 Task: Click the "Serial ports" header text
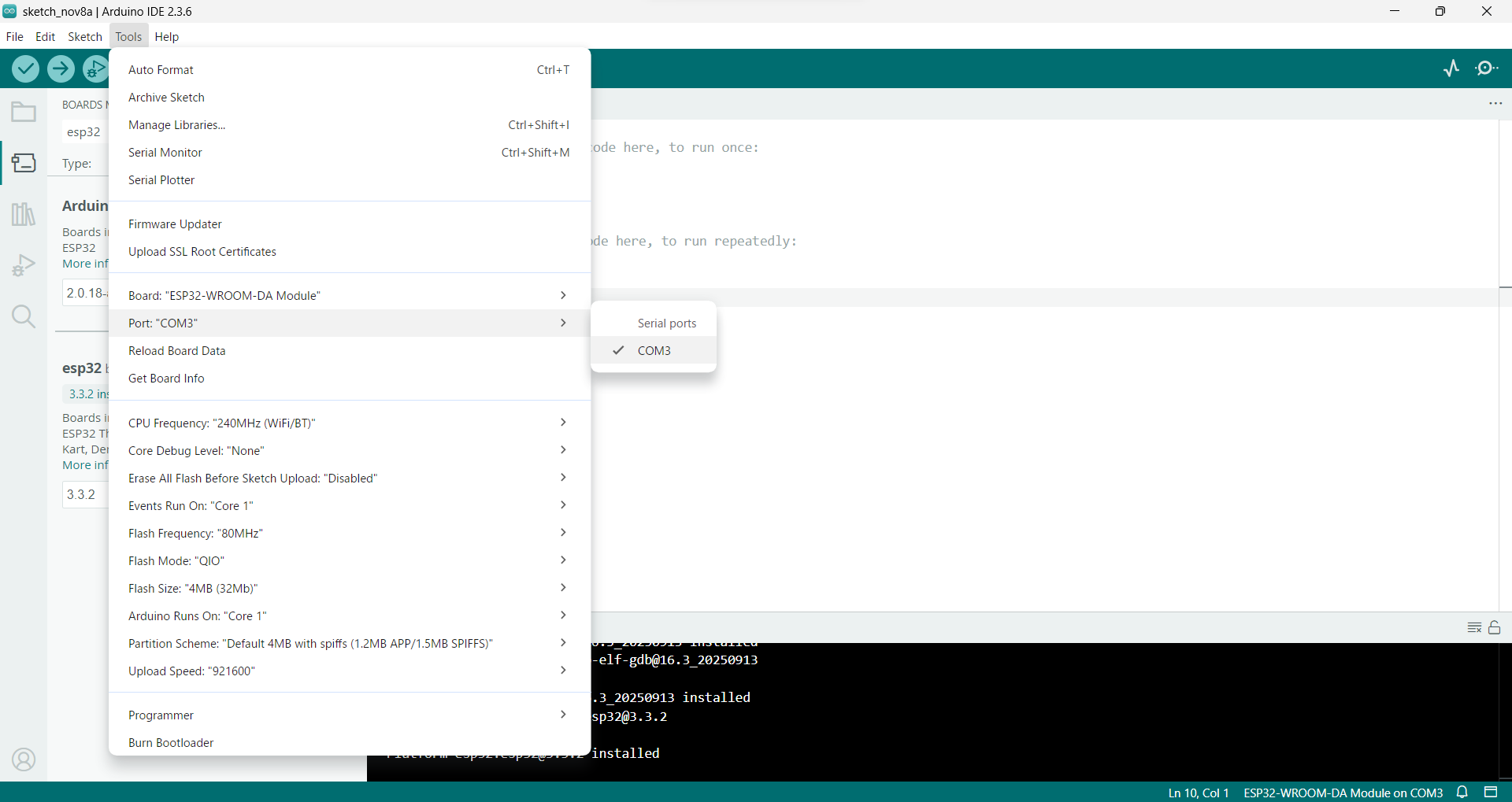(667, 323)
